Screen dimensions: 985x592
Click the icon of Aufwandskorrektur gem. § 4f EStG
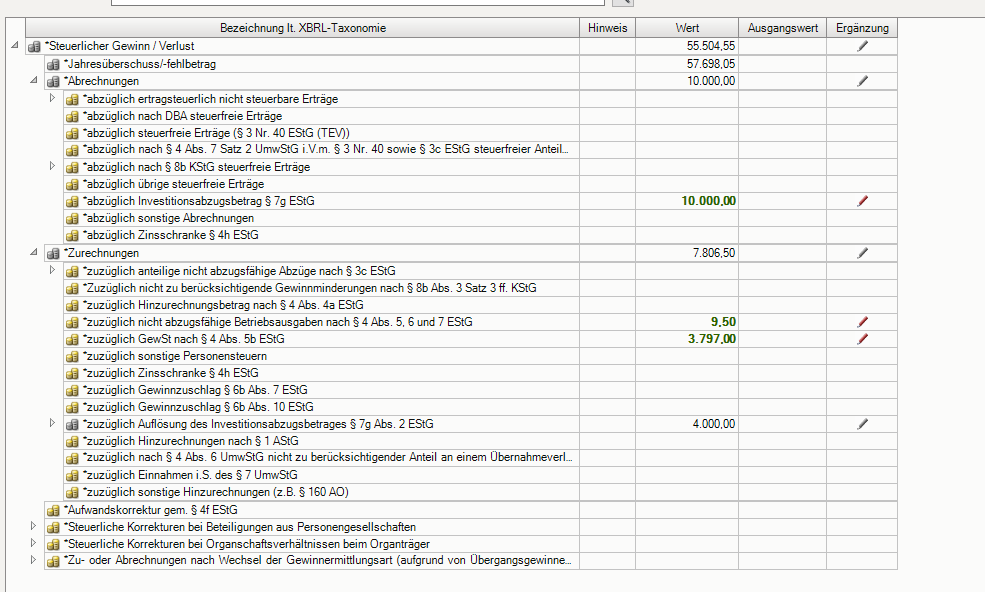click(53, 510)
